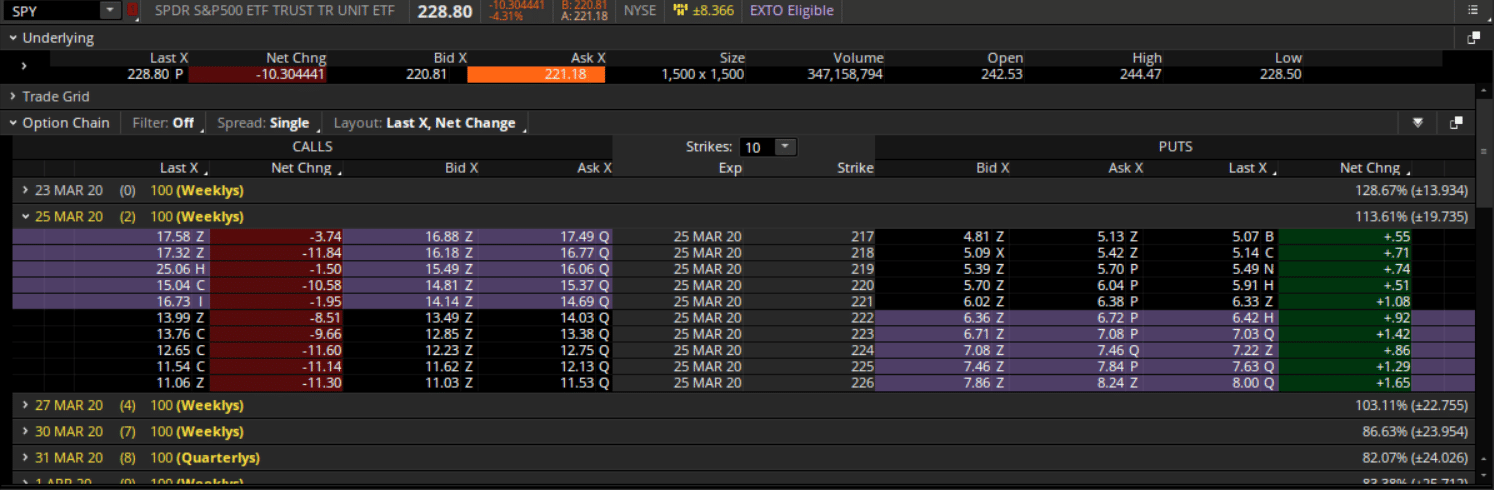Detach the Underlying section with its pop-out icon

[x=1473, y=38]
